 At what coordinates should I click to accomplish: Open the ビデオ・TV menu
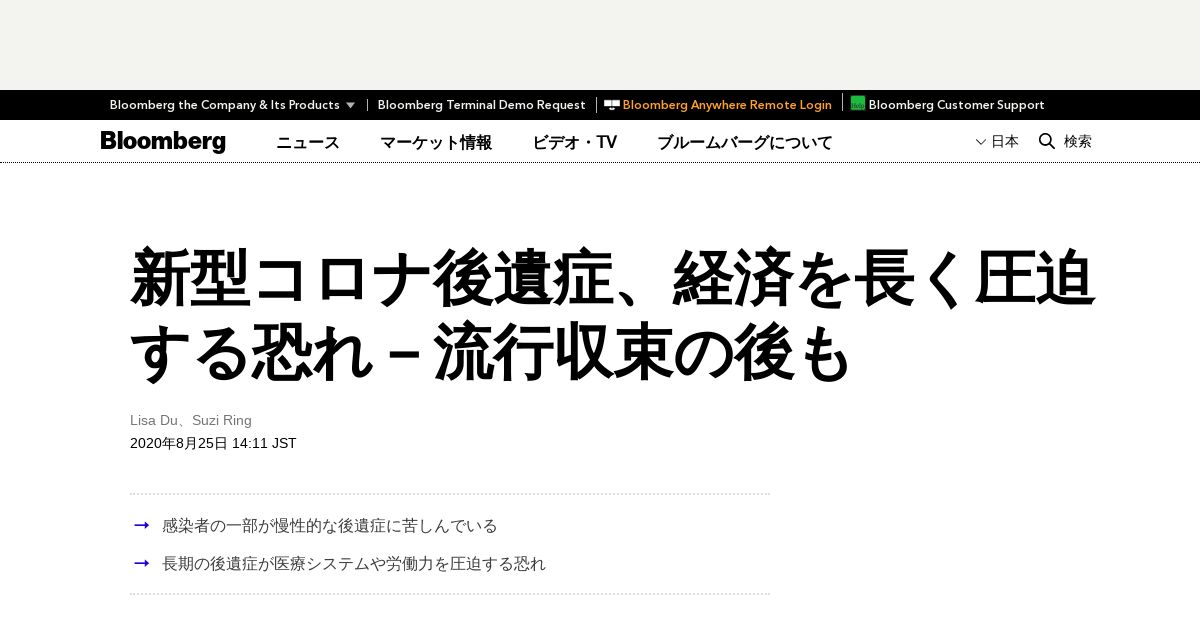574,142
